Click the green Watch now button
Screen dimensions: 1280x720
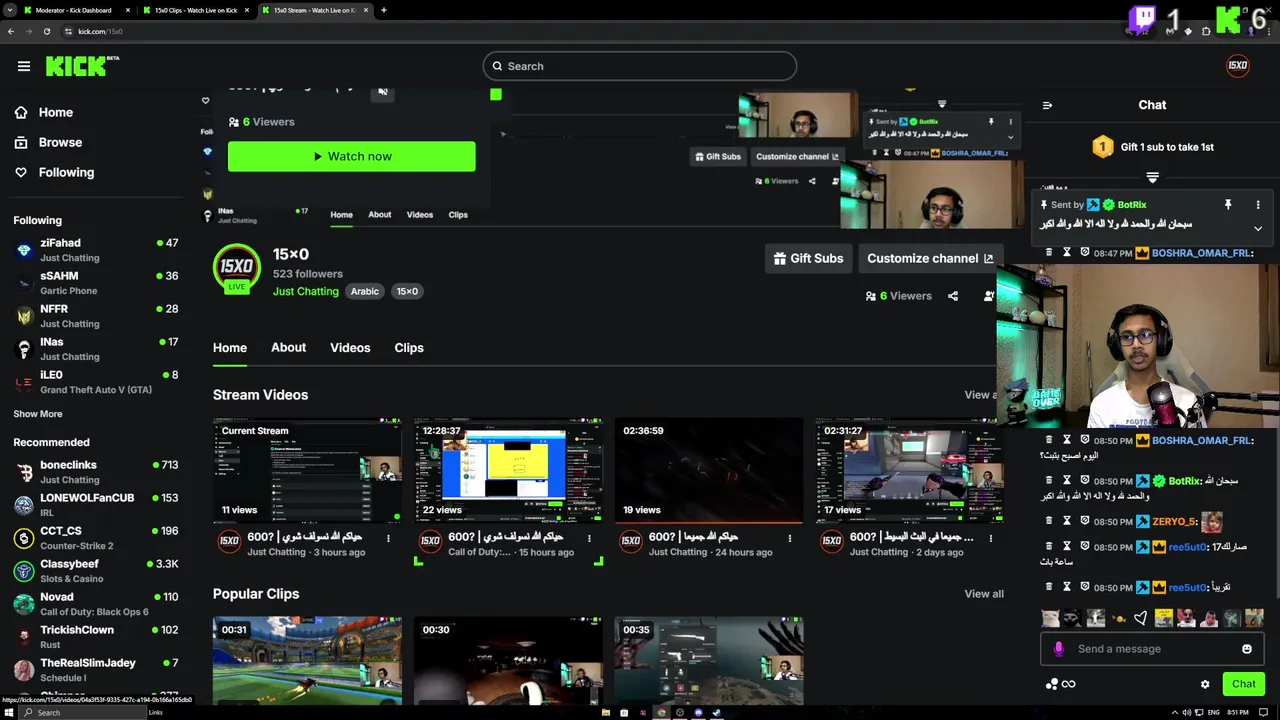351,156
